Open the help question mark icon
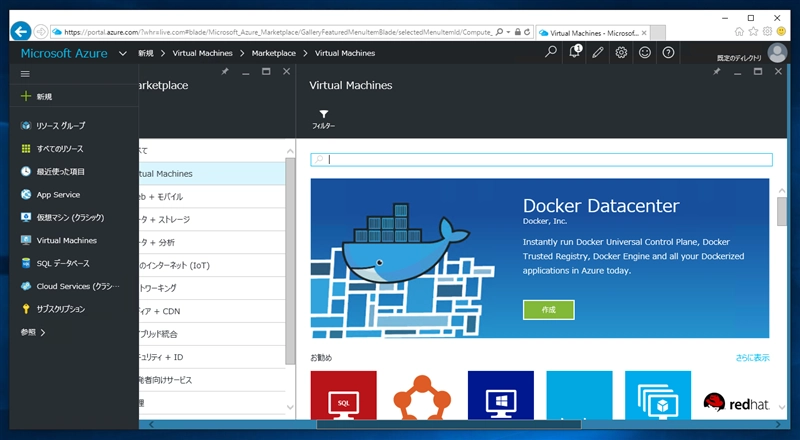 [668, 52]
